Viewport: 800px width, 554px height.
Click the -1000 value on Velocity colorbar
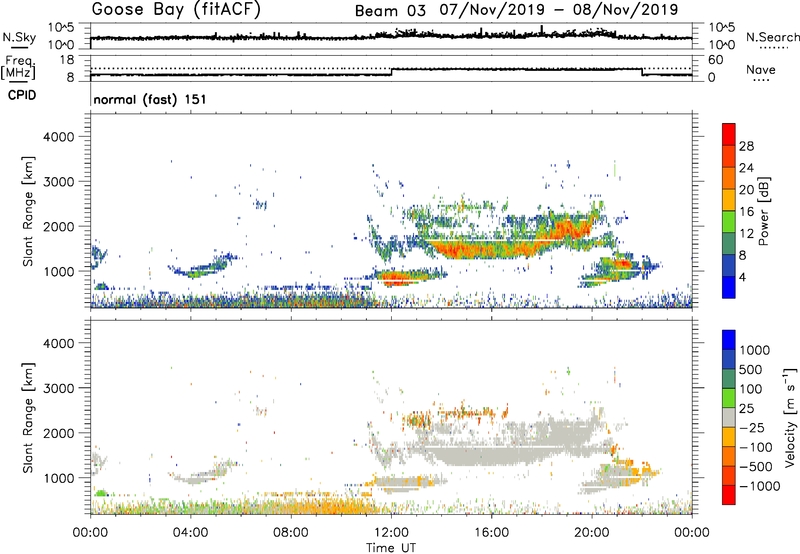point(760,486)
